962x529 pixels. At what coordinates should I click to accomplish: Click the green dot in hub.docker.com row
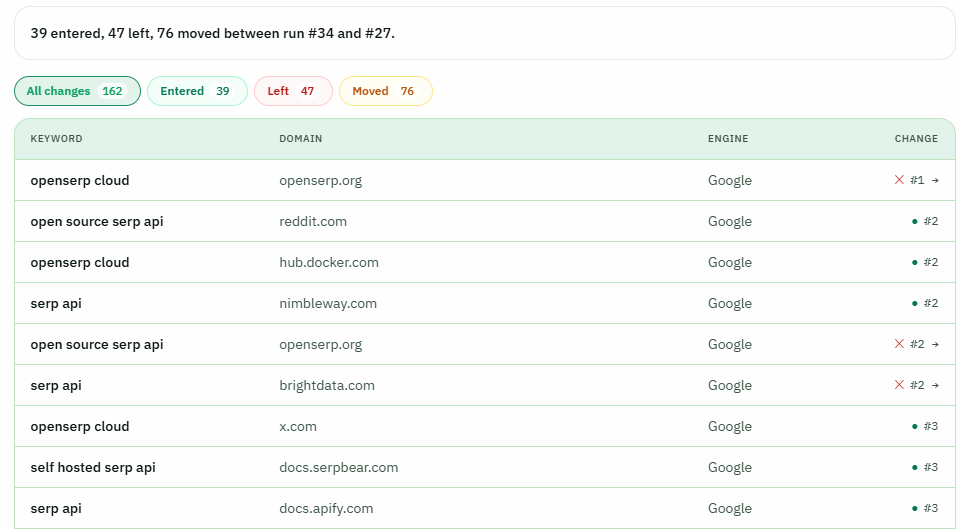pos(915,263)
